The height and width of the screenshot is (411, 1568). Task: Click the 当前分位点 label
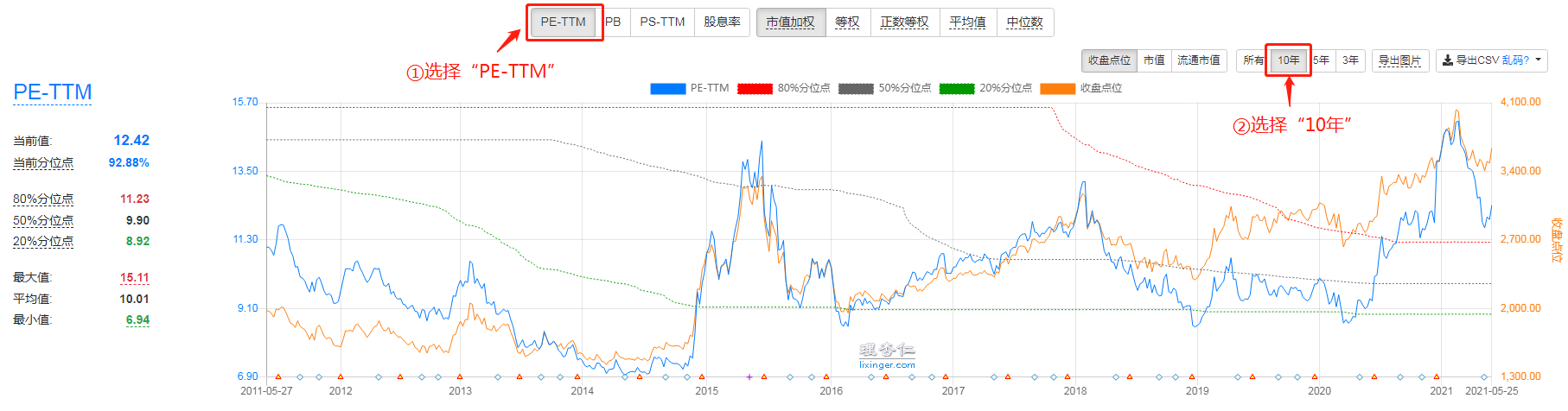pyautogui.click(x=43, y=163)
